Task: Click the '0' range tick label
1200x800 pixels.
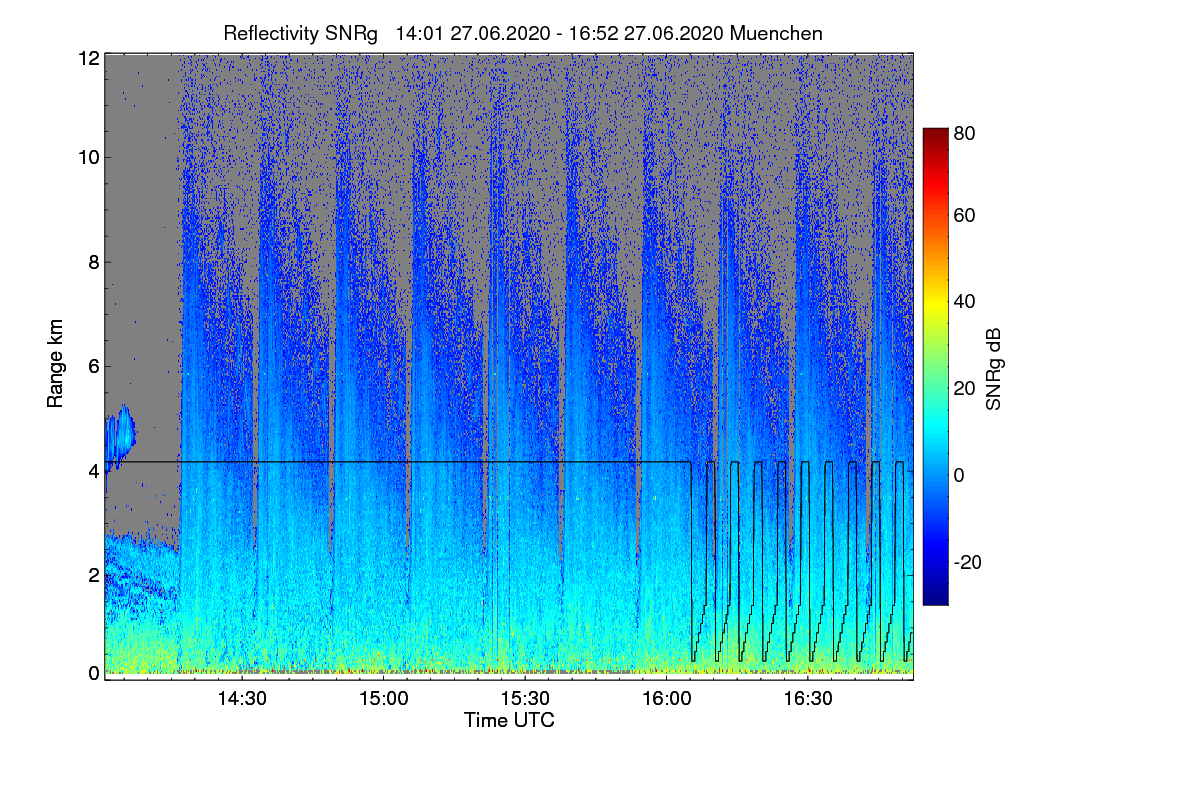Action: [x=93, y=673]
